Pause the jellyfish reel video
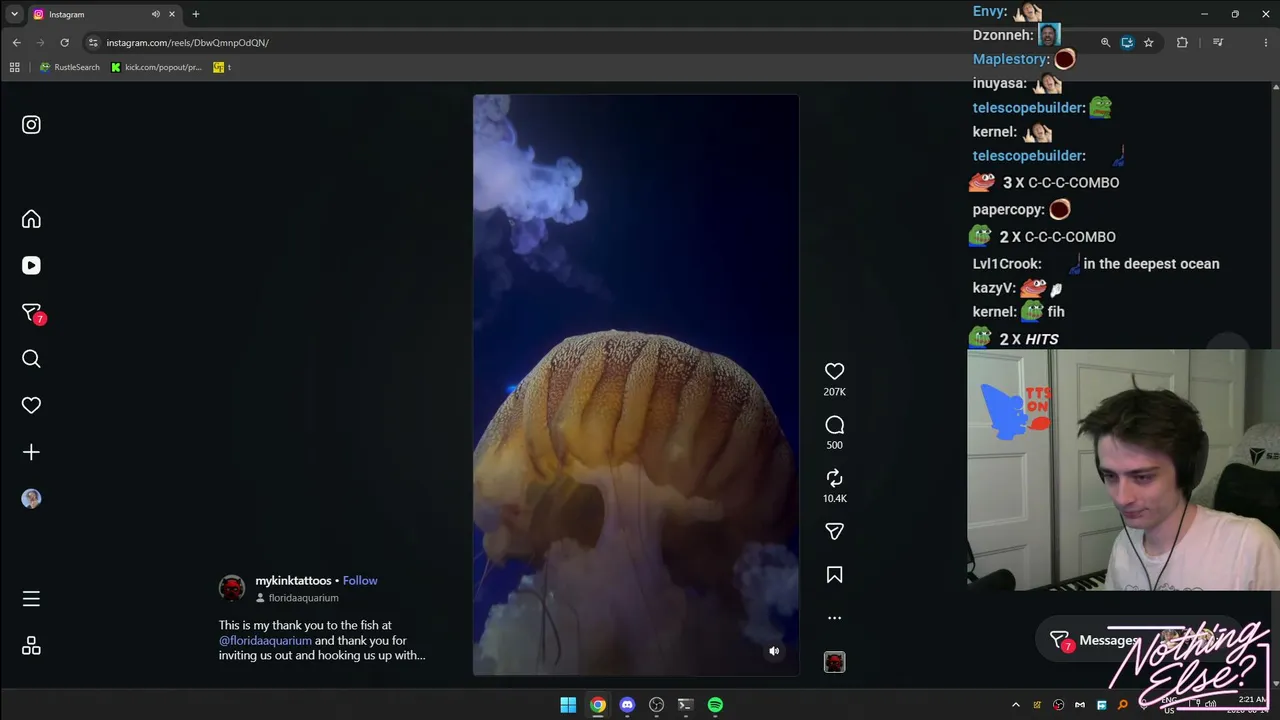The height and width of the screenshot is (720, 1280). coord(636,385)
